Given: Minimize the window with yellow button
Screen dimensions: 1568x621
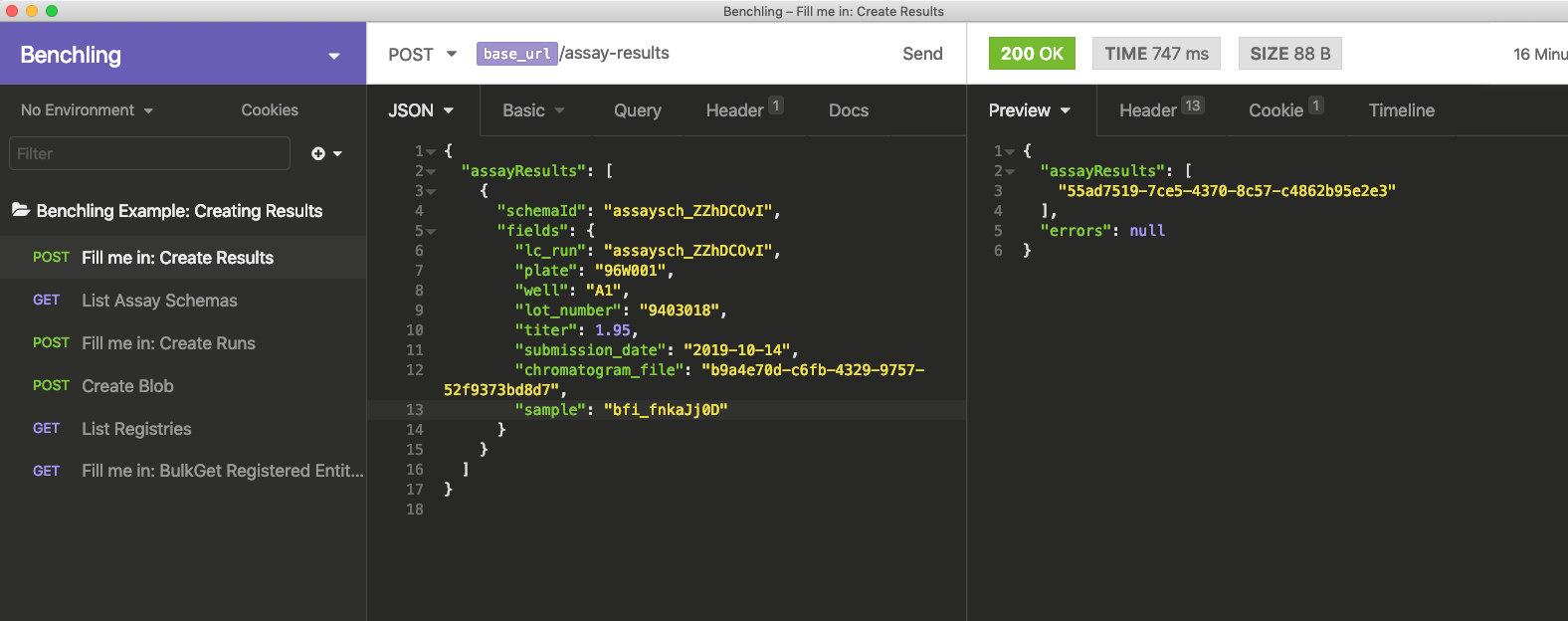Looking at the screenshot, I should pyautogui.click(x=32, y=11).
